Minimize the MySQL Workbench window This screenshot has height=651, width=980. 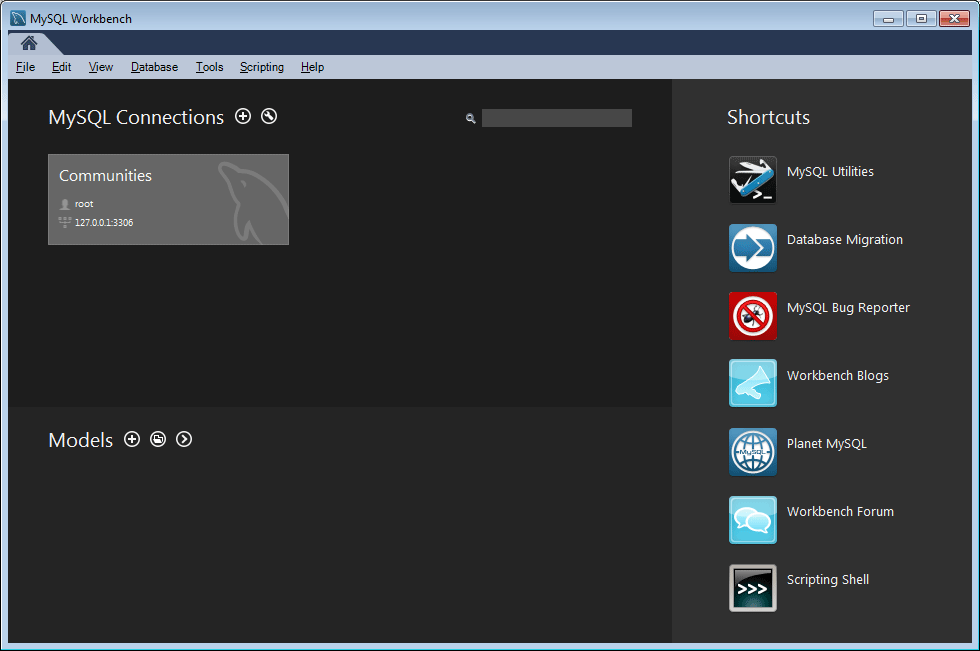tap(888, 19)
